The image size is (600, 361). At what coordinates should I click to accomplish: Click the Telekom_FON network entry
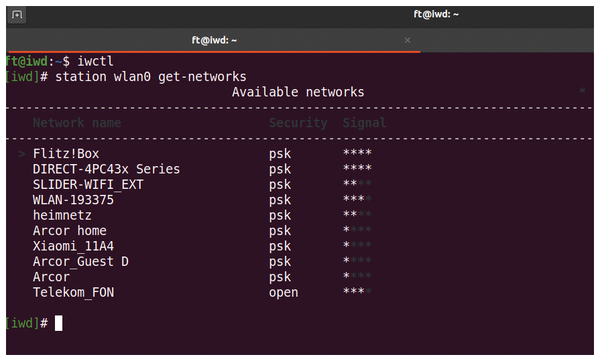click(73, 292)
